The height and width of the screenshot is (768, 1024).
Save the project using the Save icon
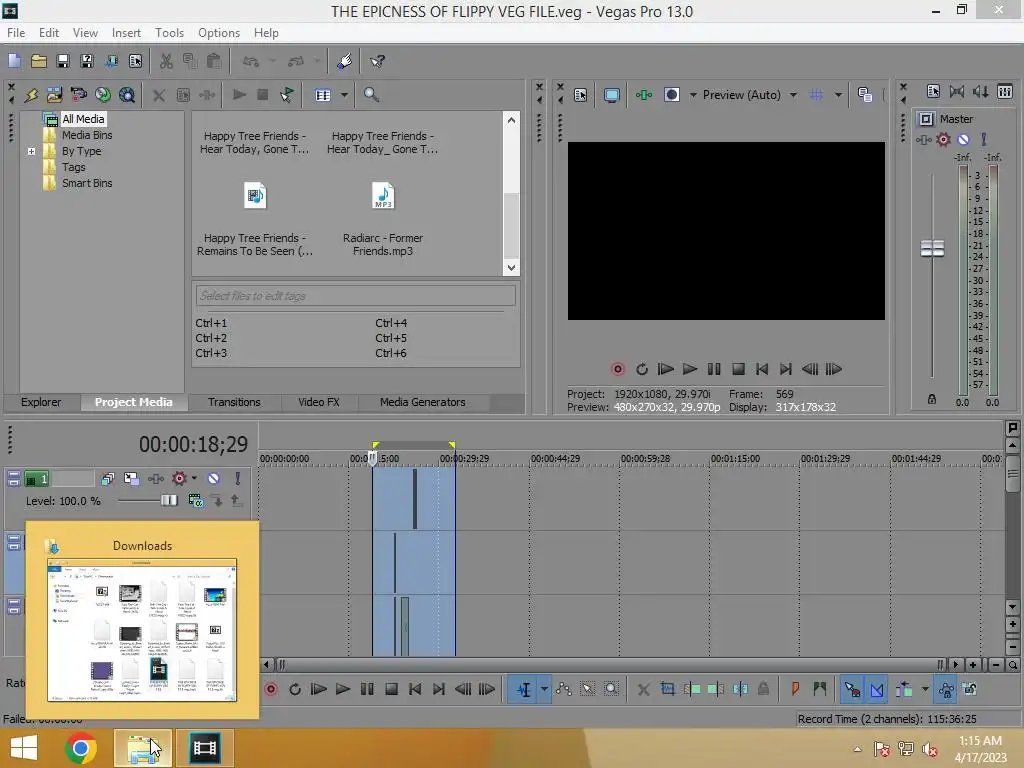click(x=63, y=61)
